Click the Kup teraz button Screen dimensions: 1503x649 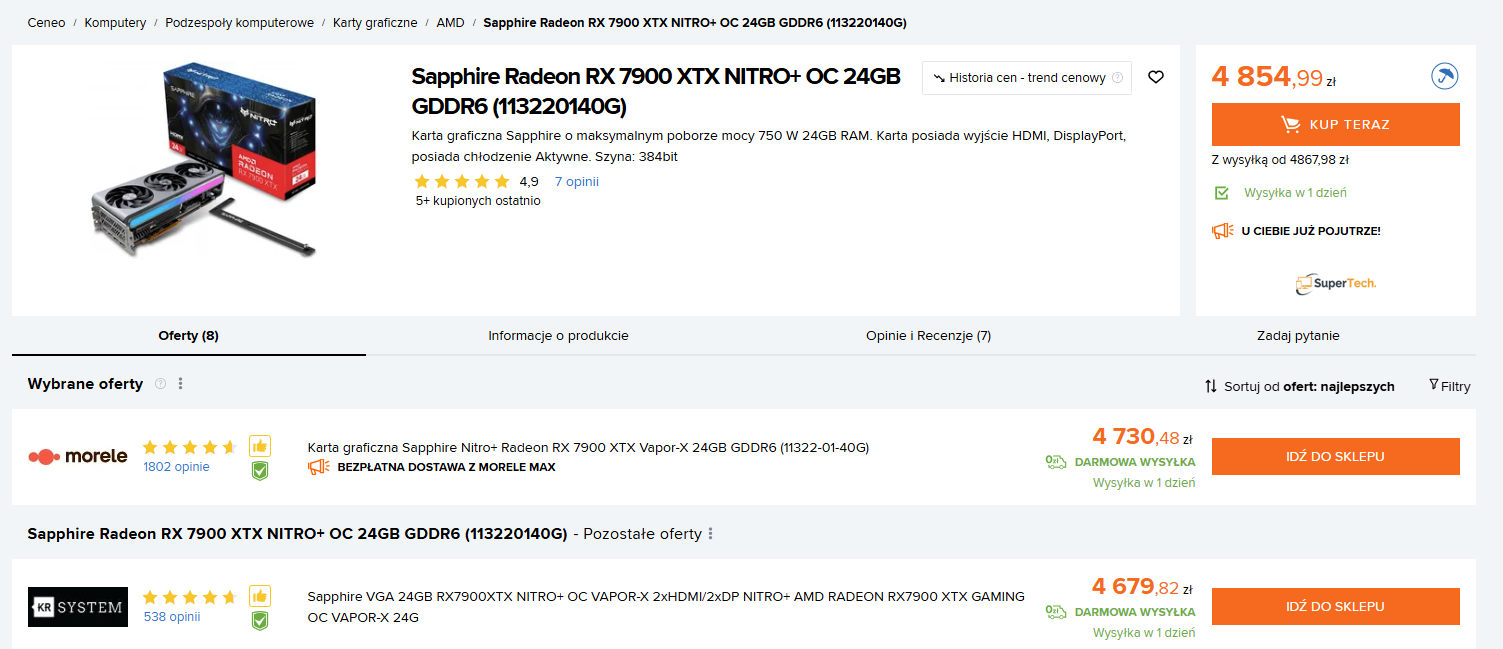[x=1335, y=125]
